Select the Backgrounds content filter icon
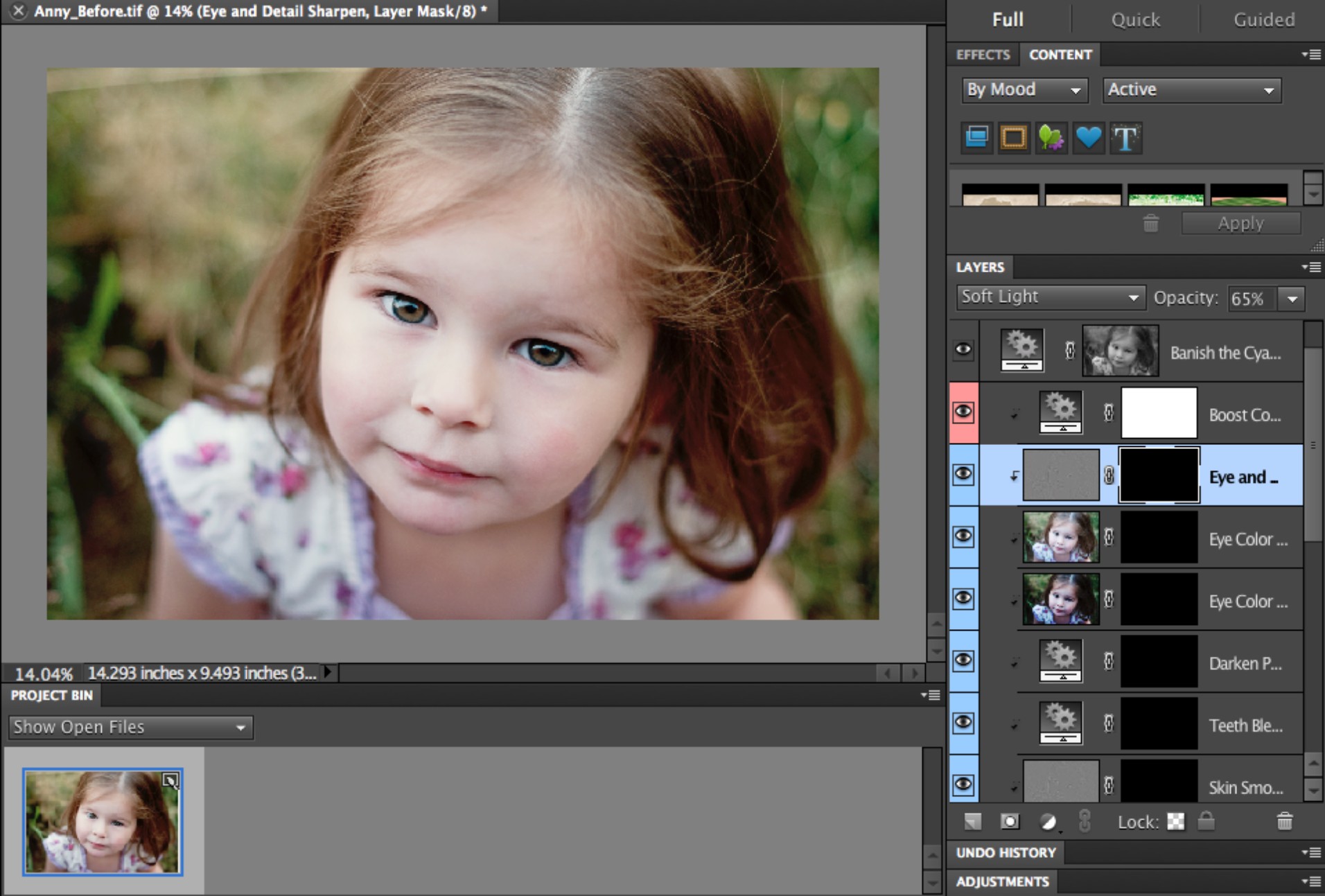Viewport: 1325px width, 896px height. click(x=977, y=137)
